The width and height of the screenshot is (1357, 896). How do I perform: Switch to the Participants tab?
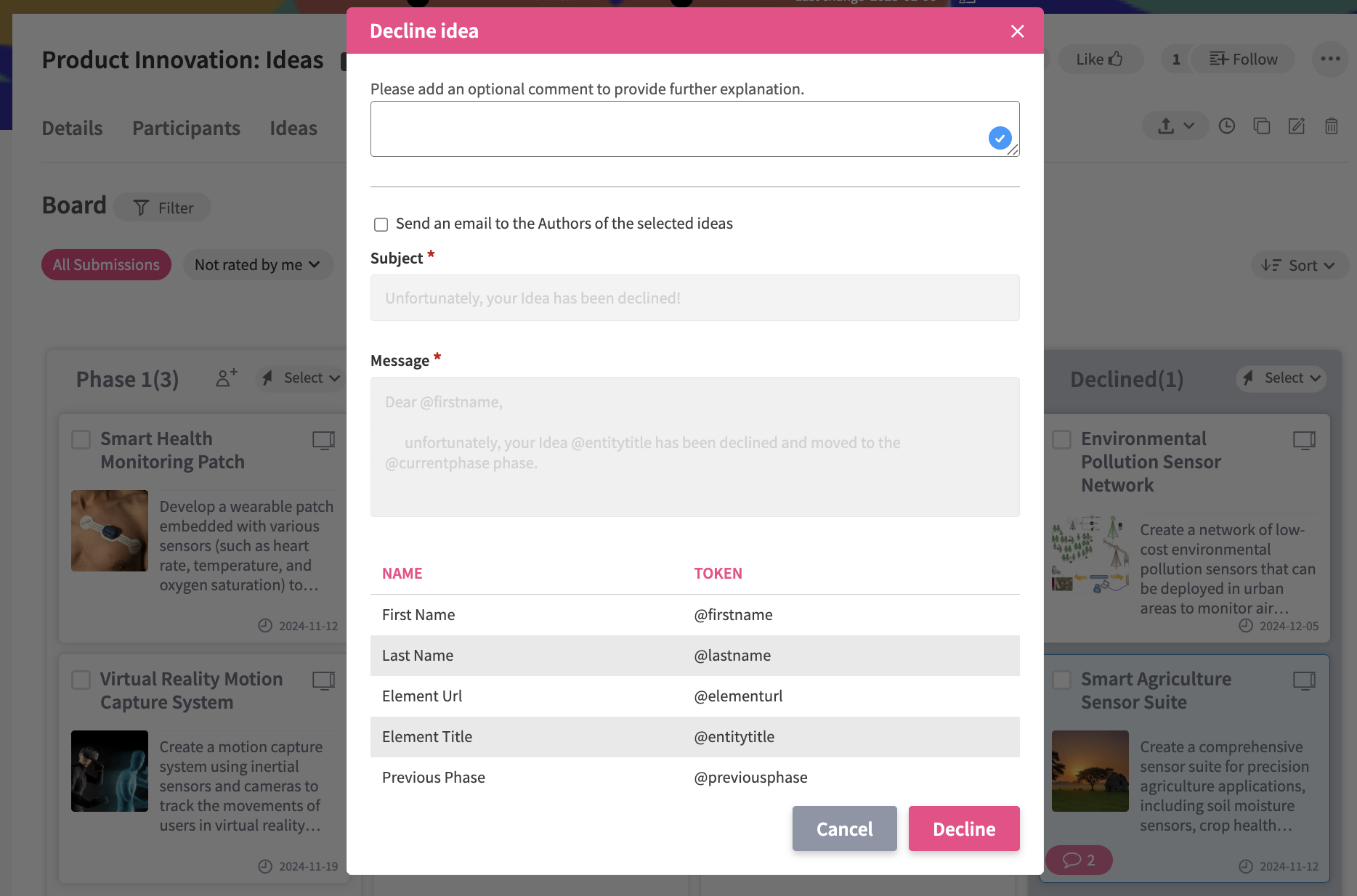[x=186, y=129]
